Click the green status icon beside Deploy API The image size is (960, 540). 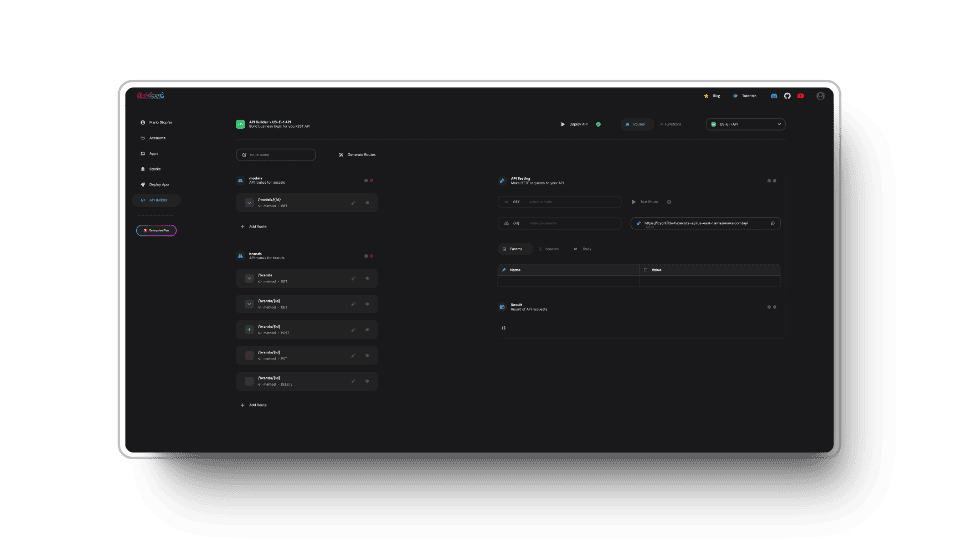click(x=598, y=124)
